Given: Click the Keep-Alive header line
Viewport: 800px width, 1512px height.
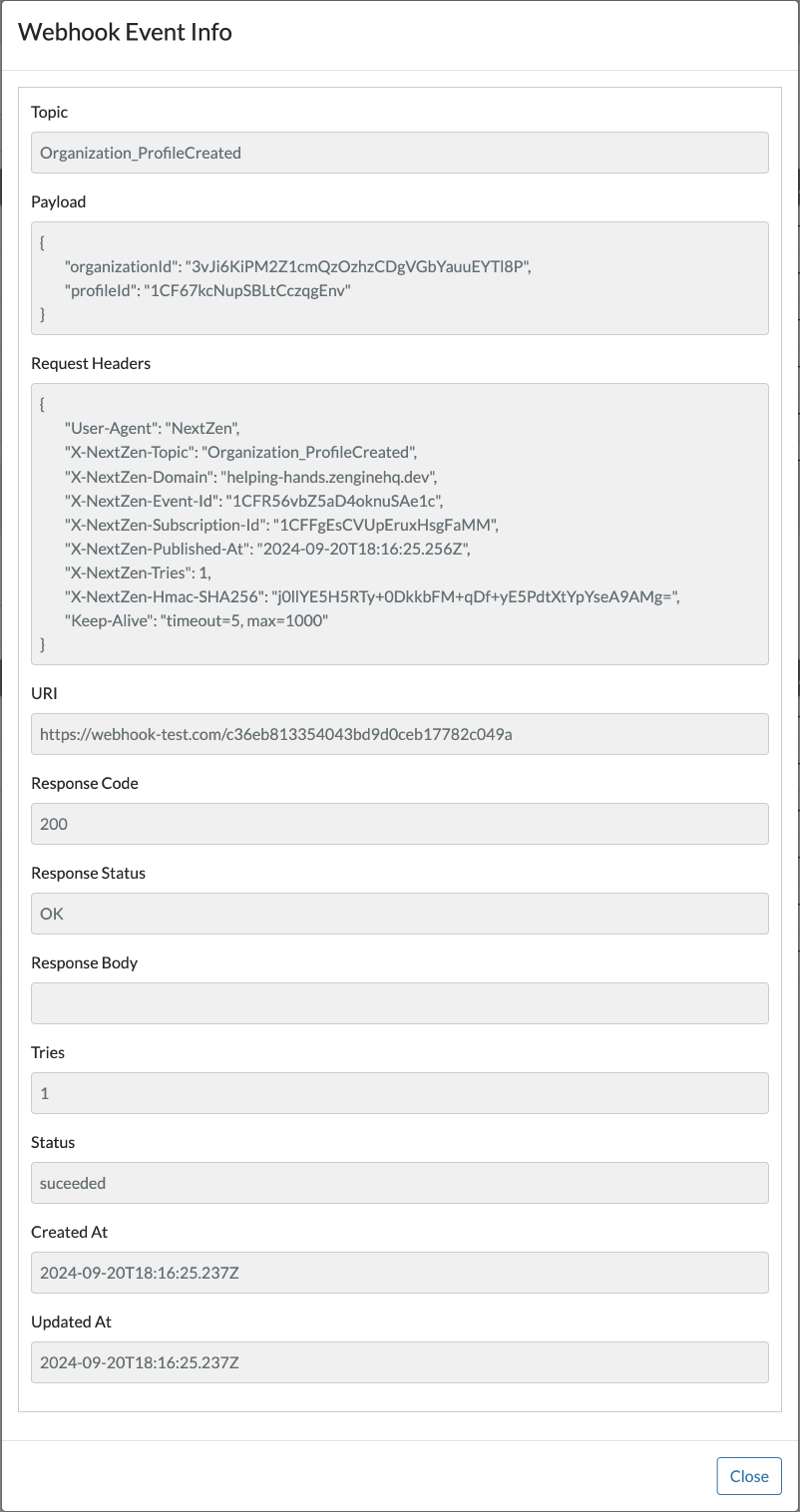Looking at the screenshot, I should click(x=197, y=619).
